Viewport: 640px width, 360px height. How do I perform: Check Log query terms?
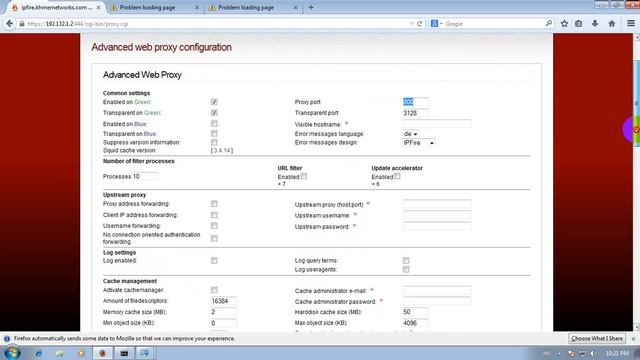click(x=406, y=260)
